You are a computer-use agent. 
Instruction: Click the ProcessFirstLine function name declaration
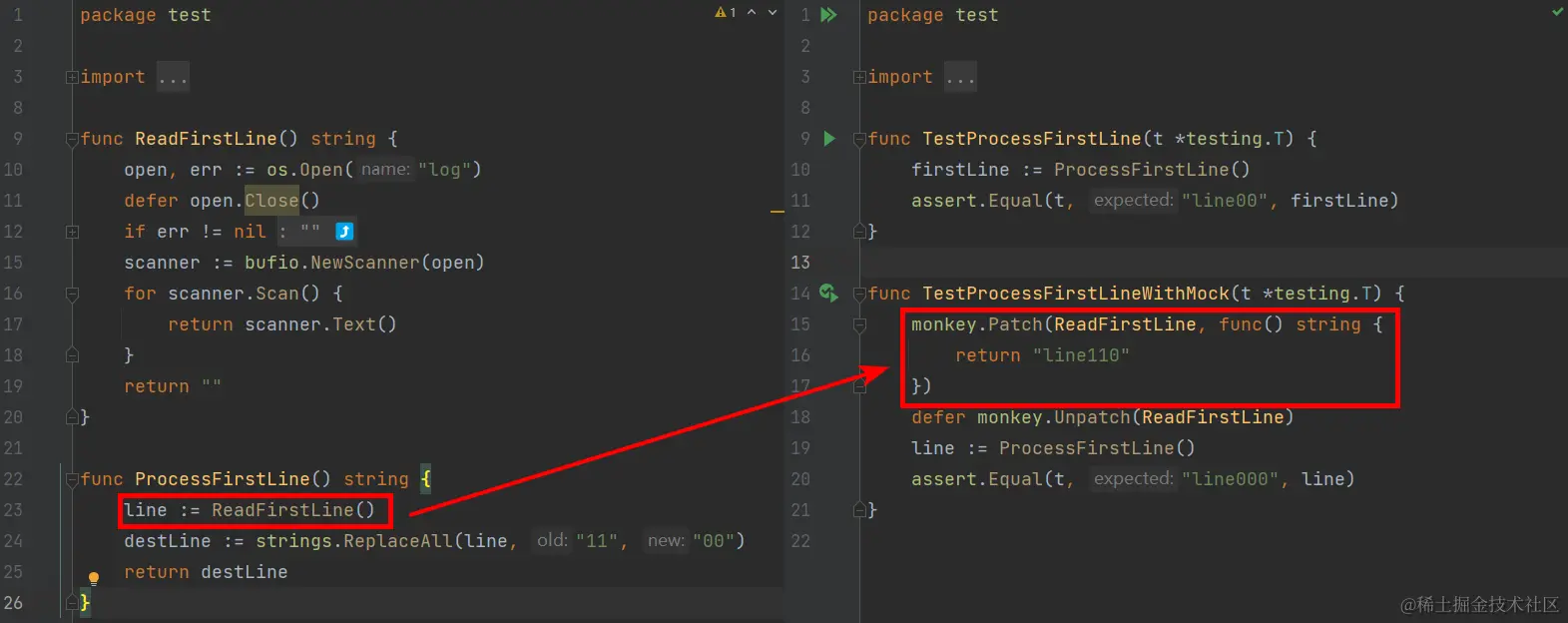click(x=223, y=479)
